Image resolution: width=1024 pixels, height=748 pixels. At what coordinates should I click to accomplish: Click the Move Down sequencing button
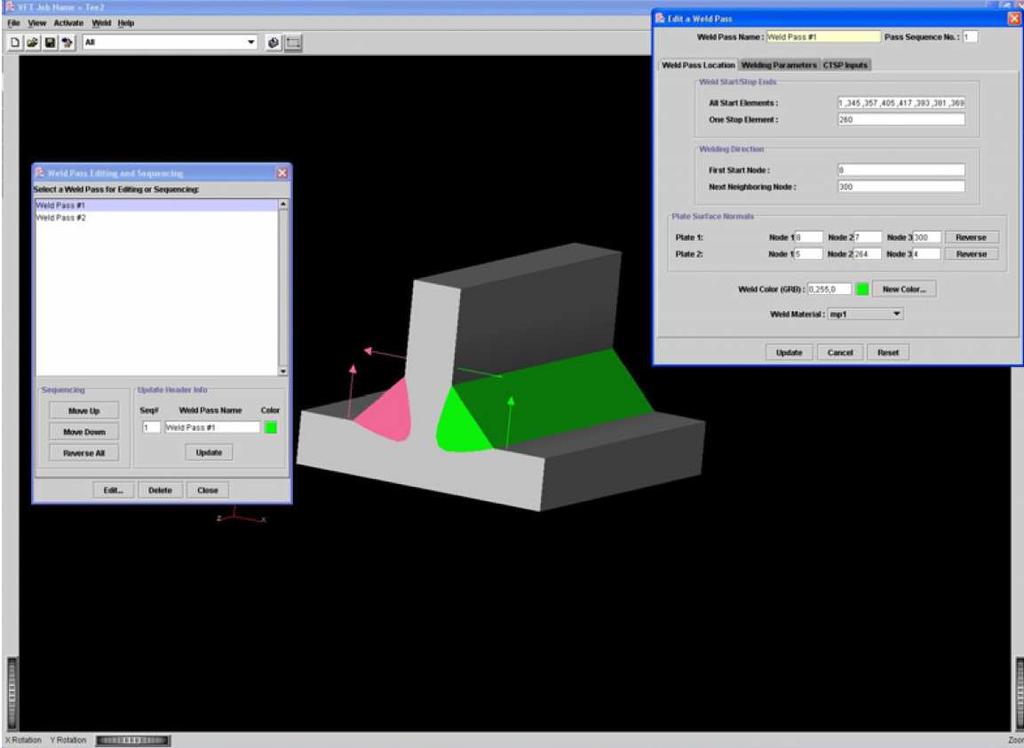84,432
